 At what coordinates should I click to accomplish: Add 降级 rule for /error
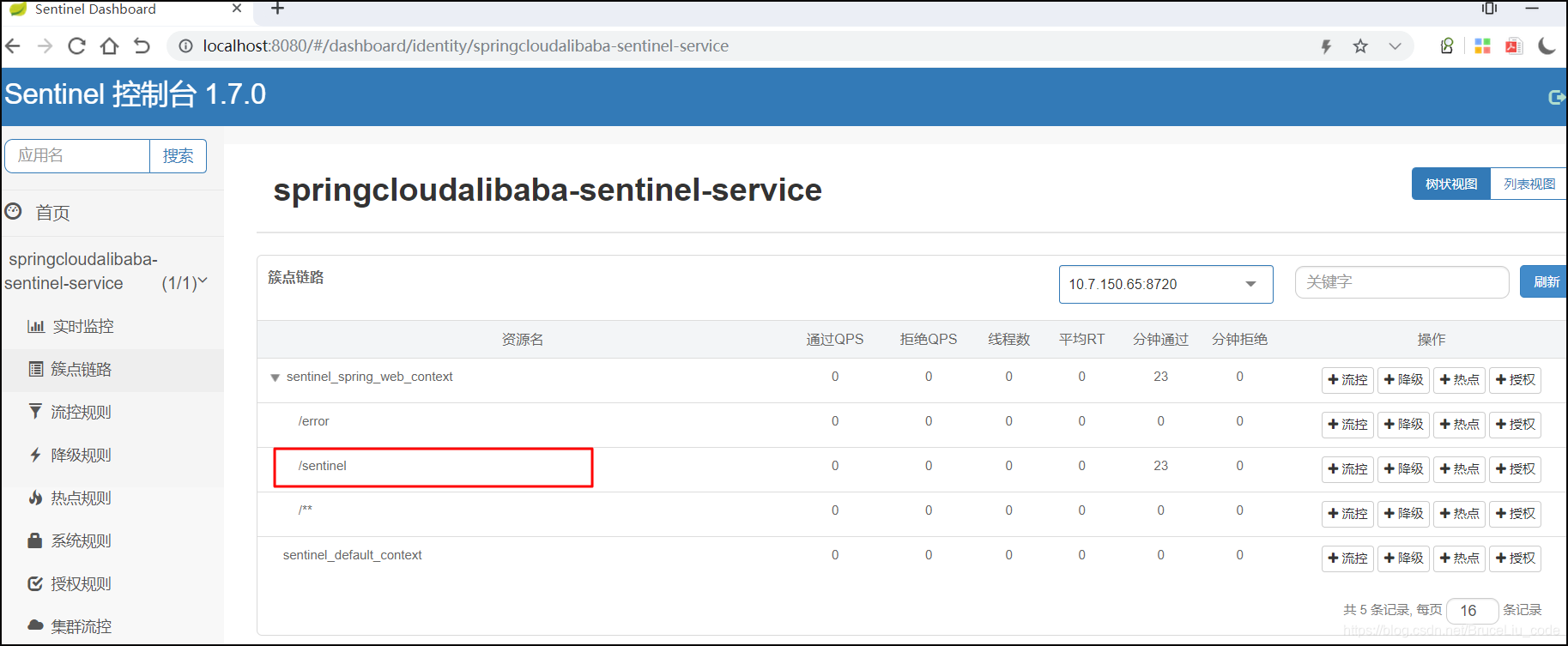coord(1403,425)
